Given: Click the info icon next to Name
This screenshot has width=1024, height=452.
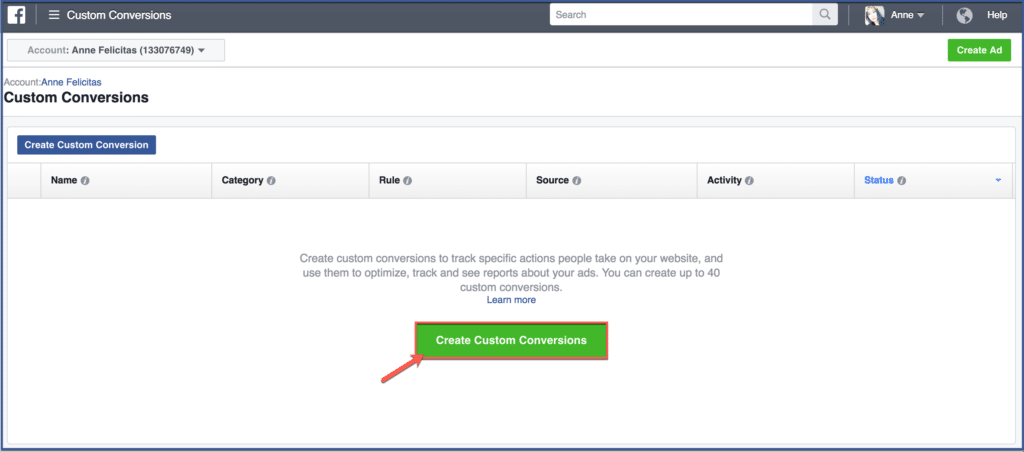Looking at the screenshot, I should [85, 181].
